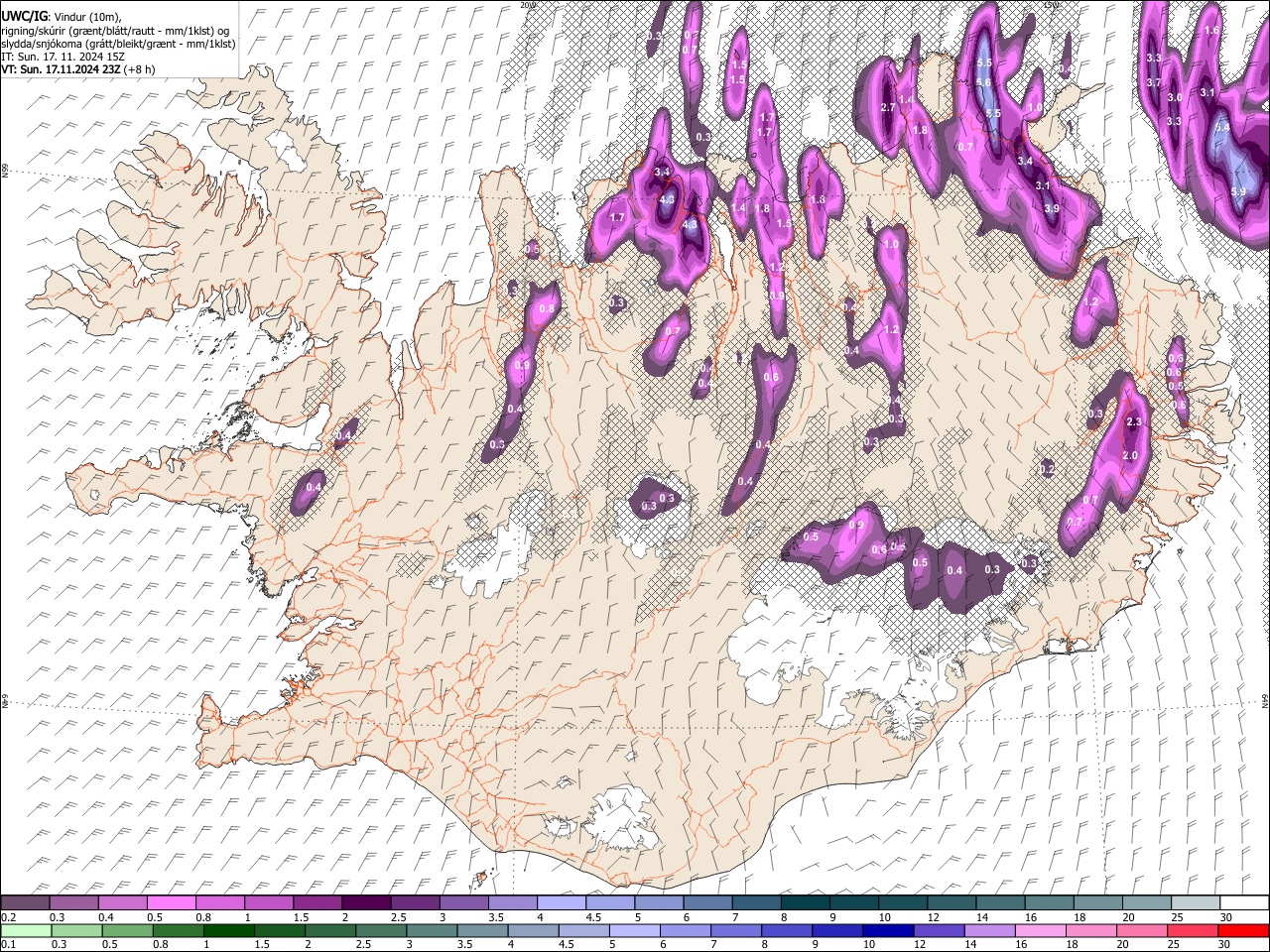Select the '10' label in the snow legend row
The image size is (1270, 952).
(x=885, y=917)
